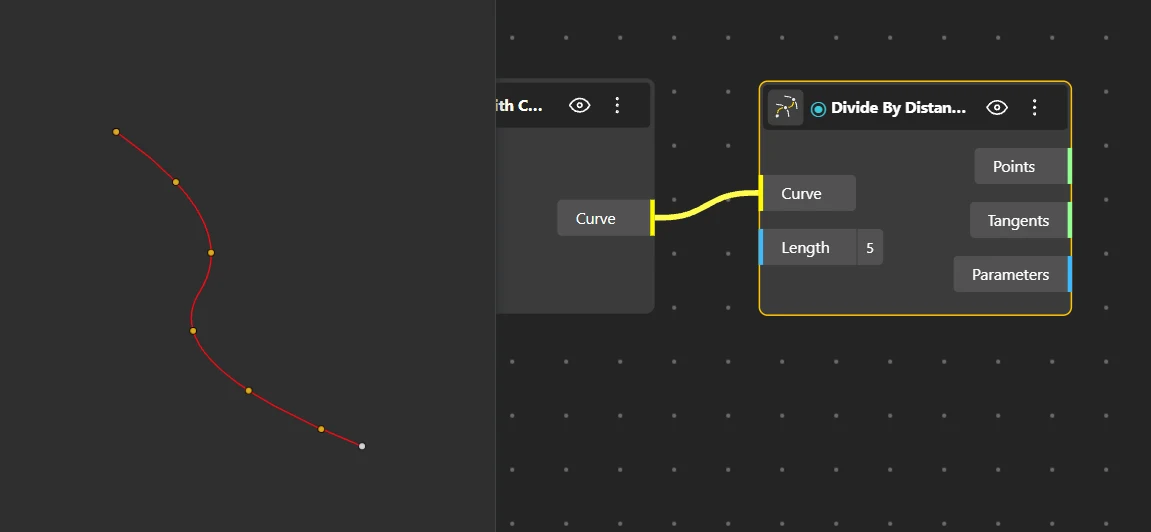
Task: Open three-dot menu of the left partial node
Action: click(x=617, y=106)
